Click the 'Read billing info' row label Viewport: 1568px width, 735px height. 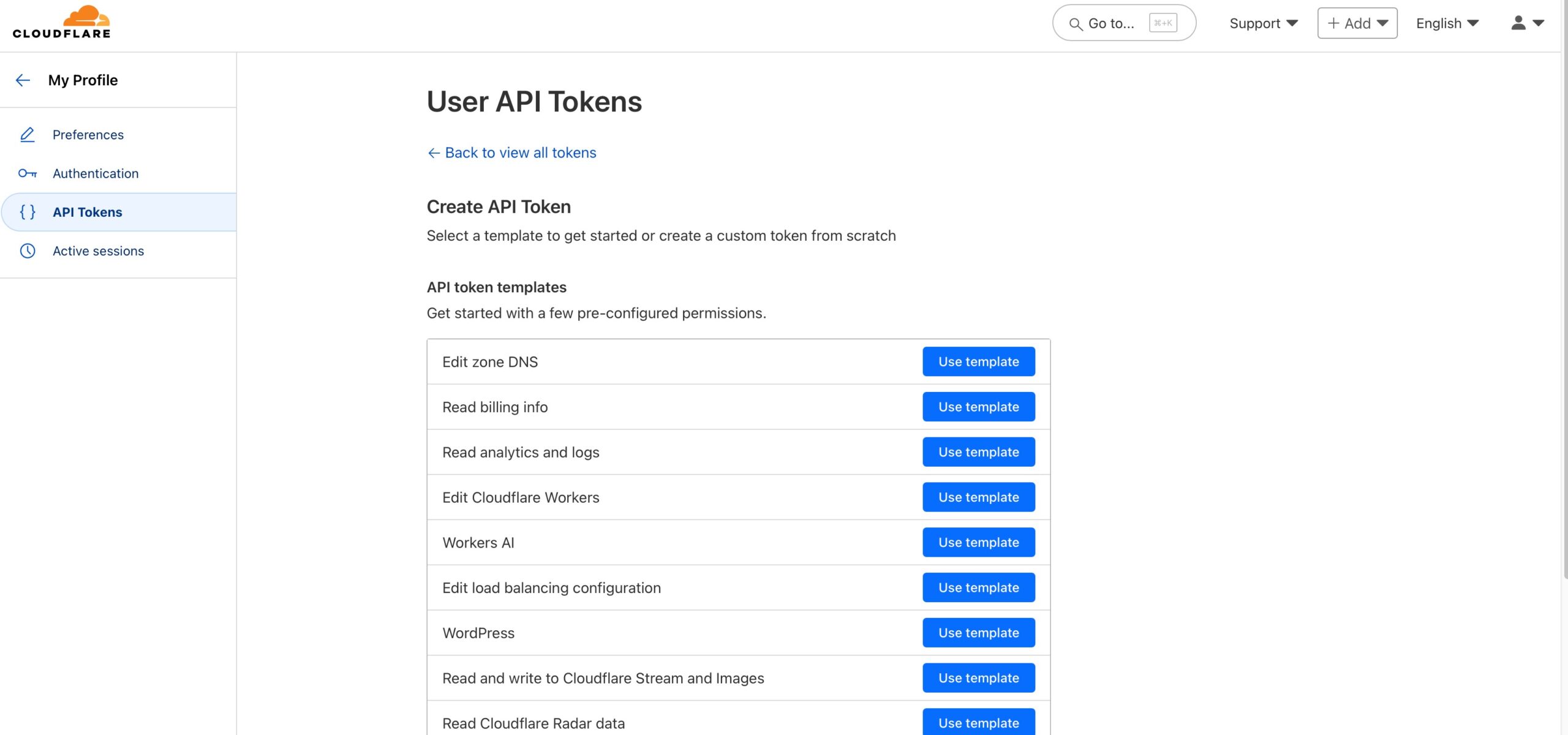point(495,407)
